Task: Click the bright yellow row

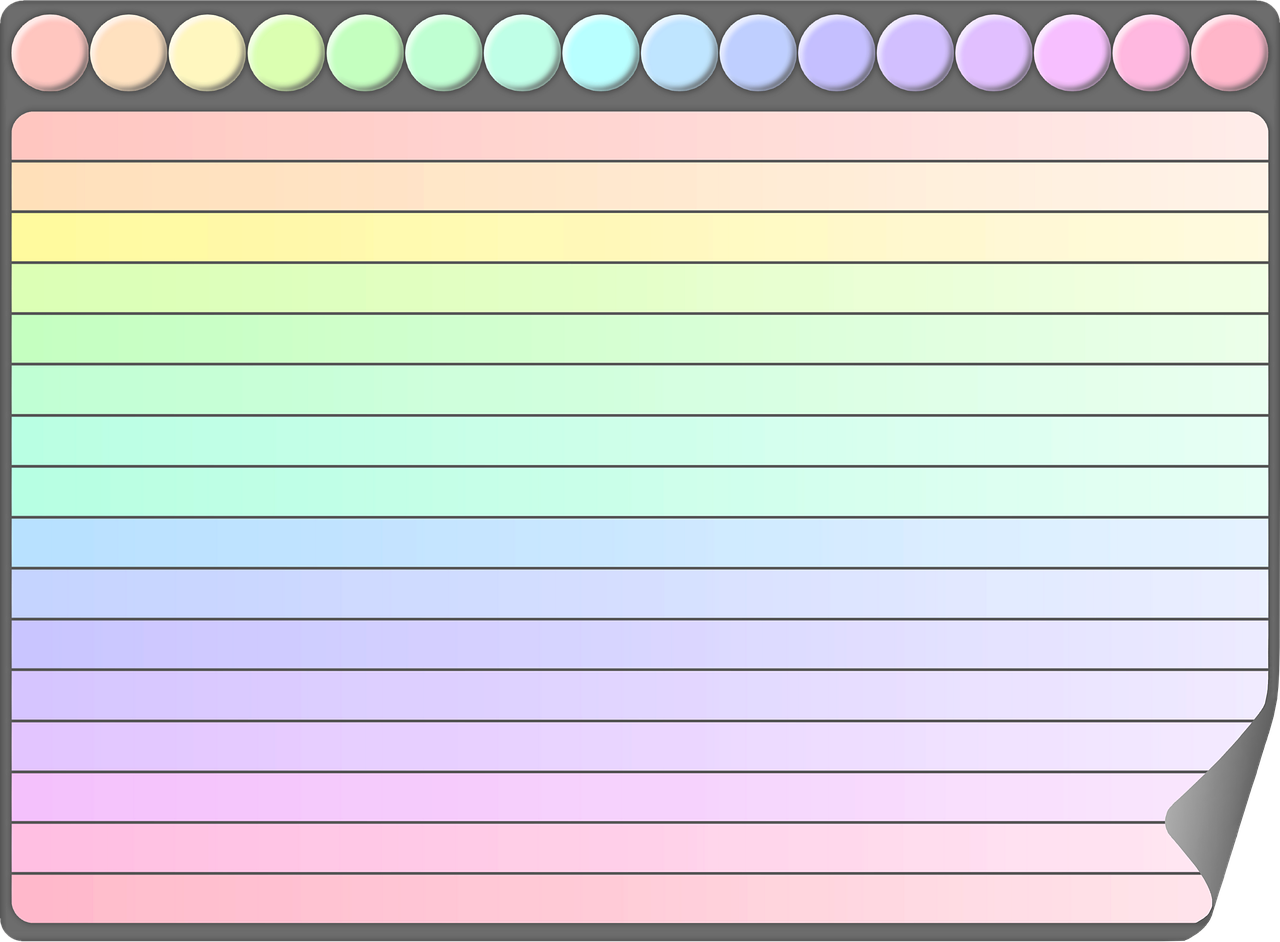Action: 640,237
